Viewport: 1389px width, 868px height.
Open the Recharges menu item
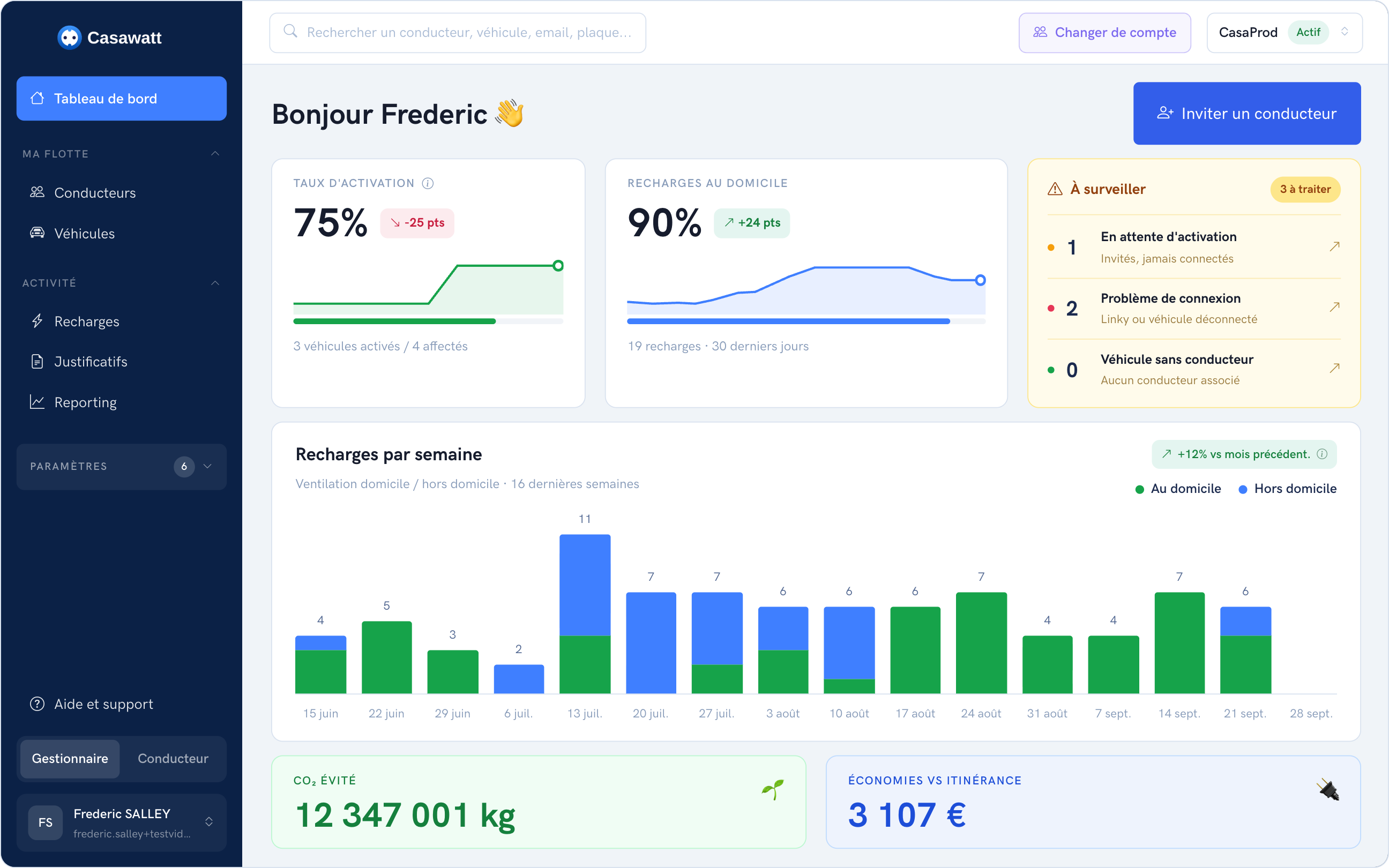[122, 321]
